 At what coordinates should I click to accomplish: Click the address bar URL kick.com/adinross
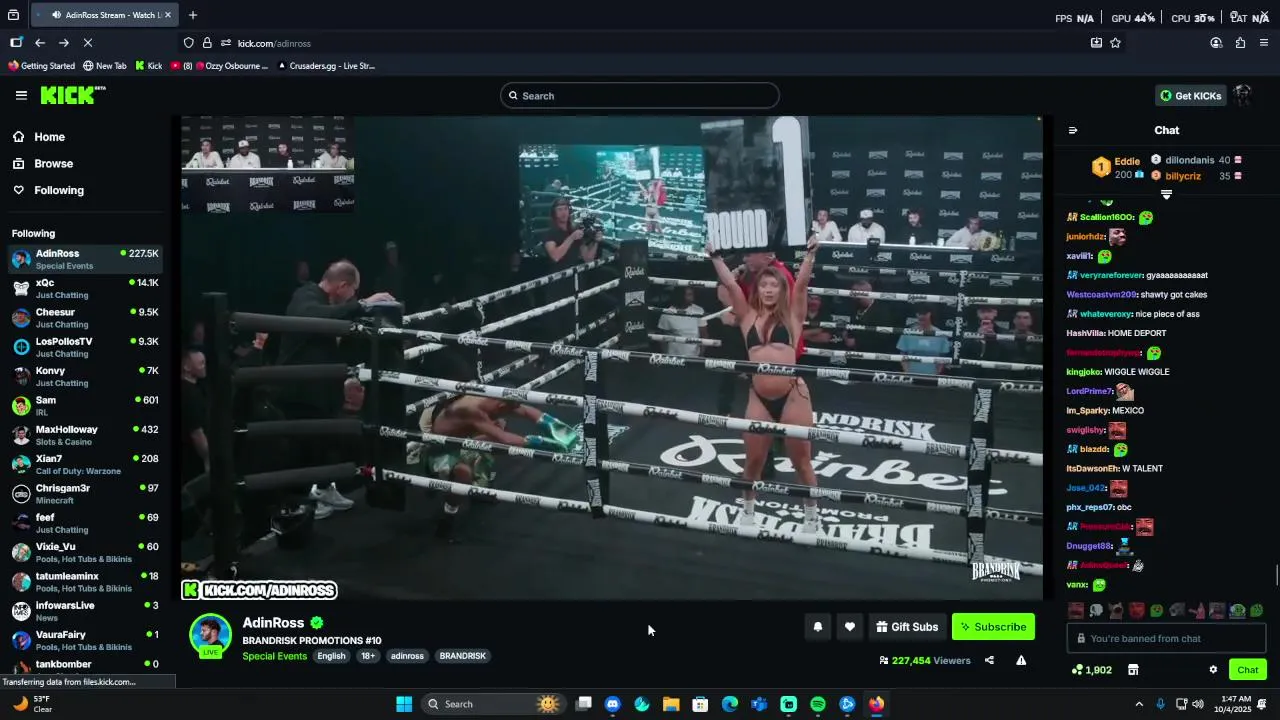point(274,43)
